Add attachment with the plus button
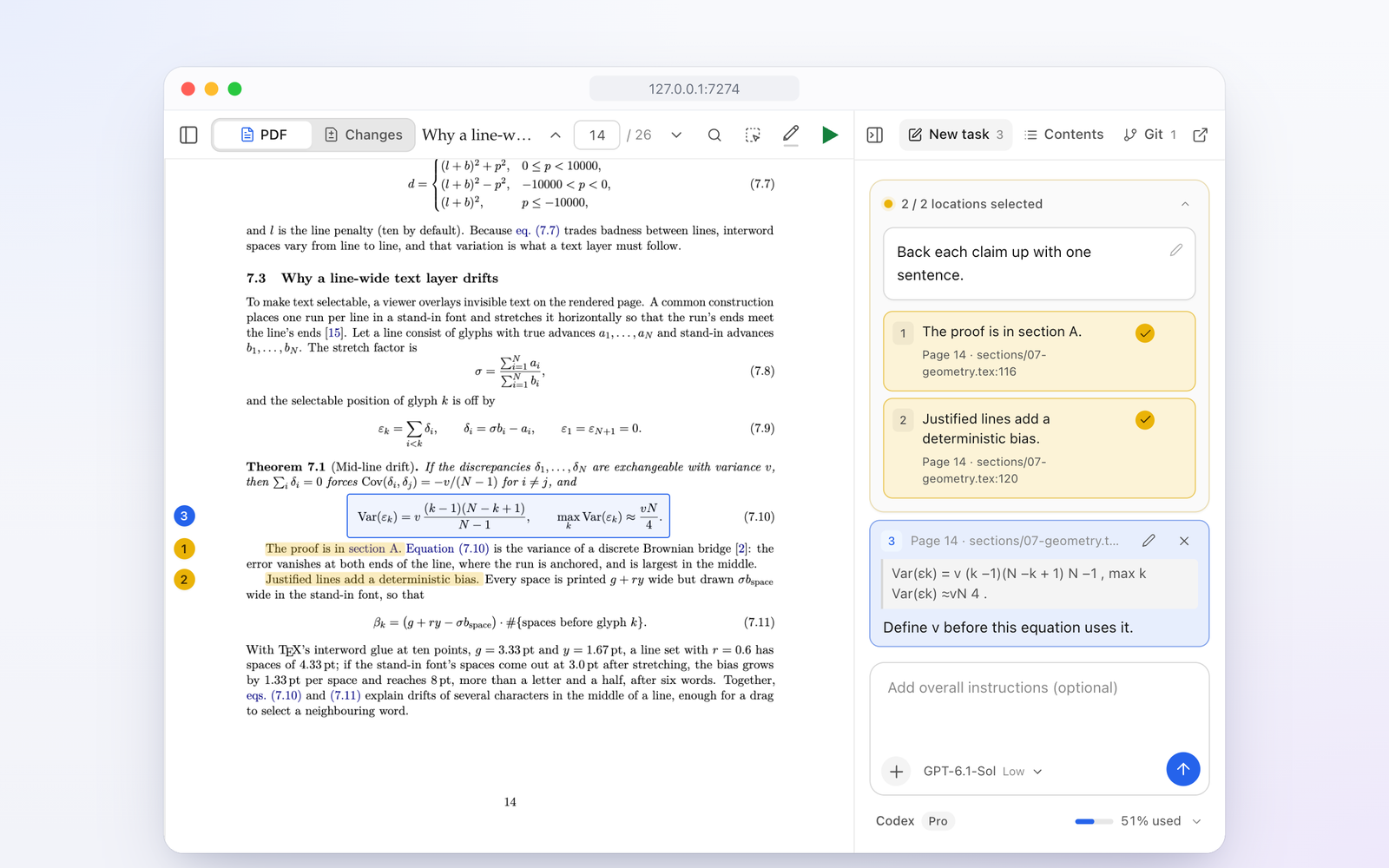The height and width of the screenshot is (868, 1389). pyautogui.click(x=897, y=771)
